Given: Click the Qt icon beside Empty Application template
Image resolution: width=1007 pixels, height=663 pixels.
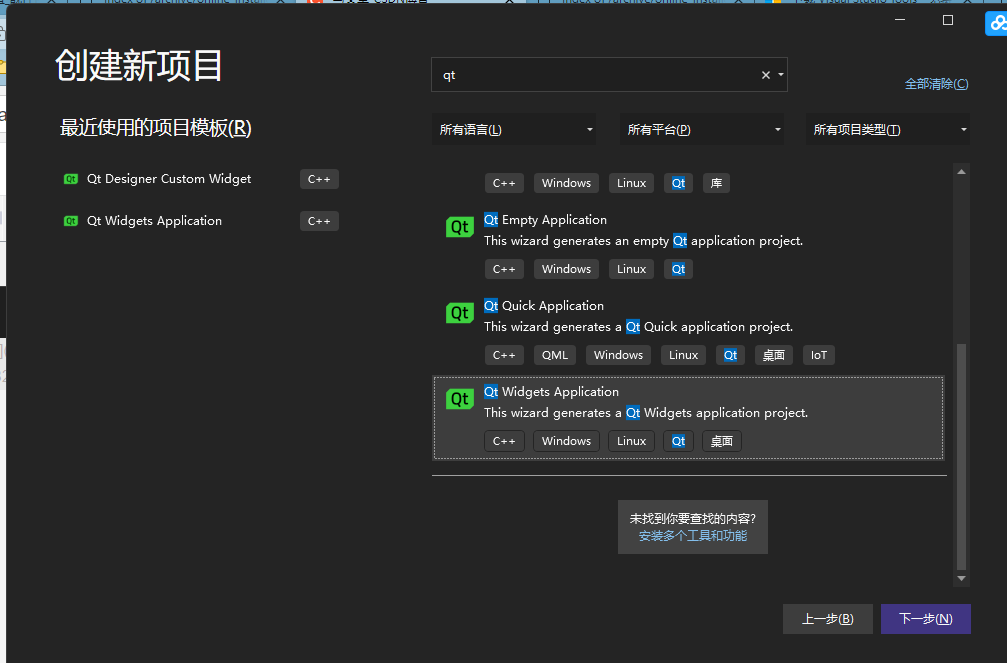Looking at the screenshot, I should click(459, 227).
